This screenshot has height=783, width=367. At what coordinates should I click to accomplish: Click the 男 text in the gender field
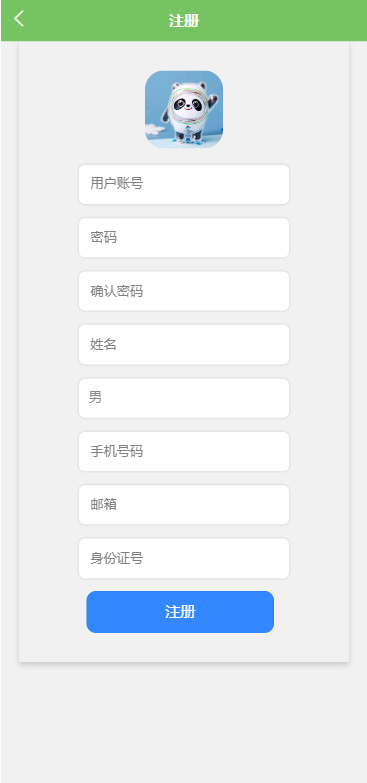click(95, 397)
